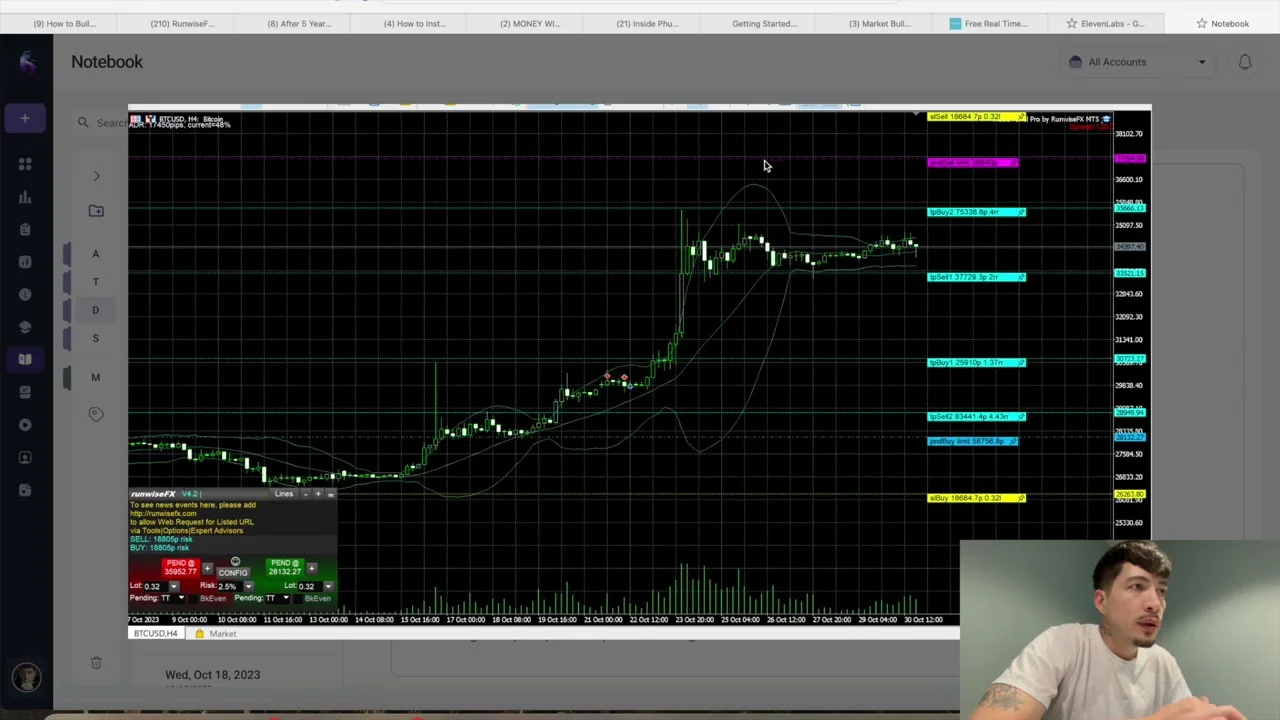The height and width of the screenshot is (720, 1280).
Task: Click the plus button beside red PEND sell
Action: point(207,569)
